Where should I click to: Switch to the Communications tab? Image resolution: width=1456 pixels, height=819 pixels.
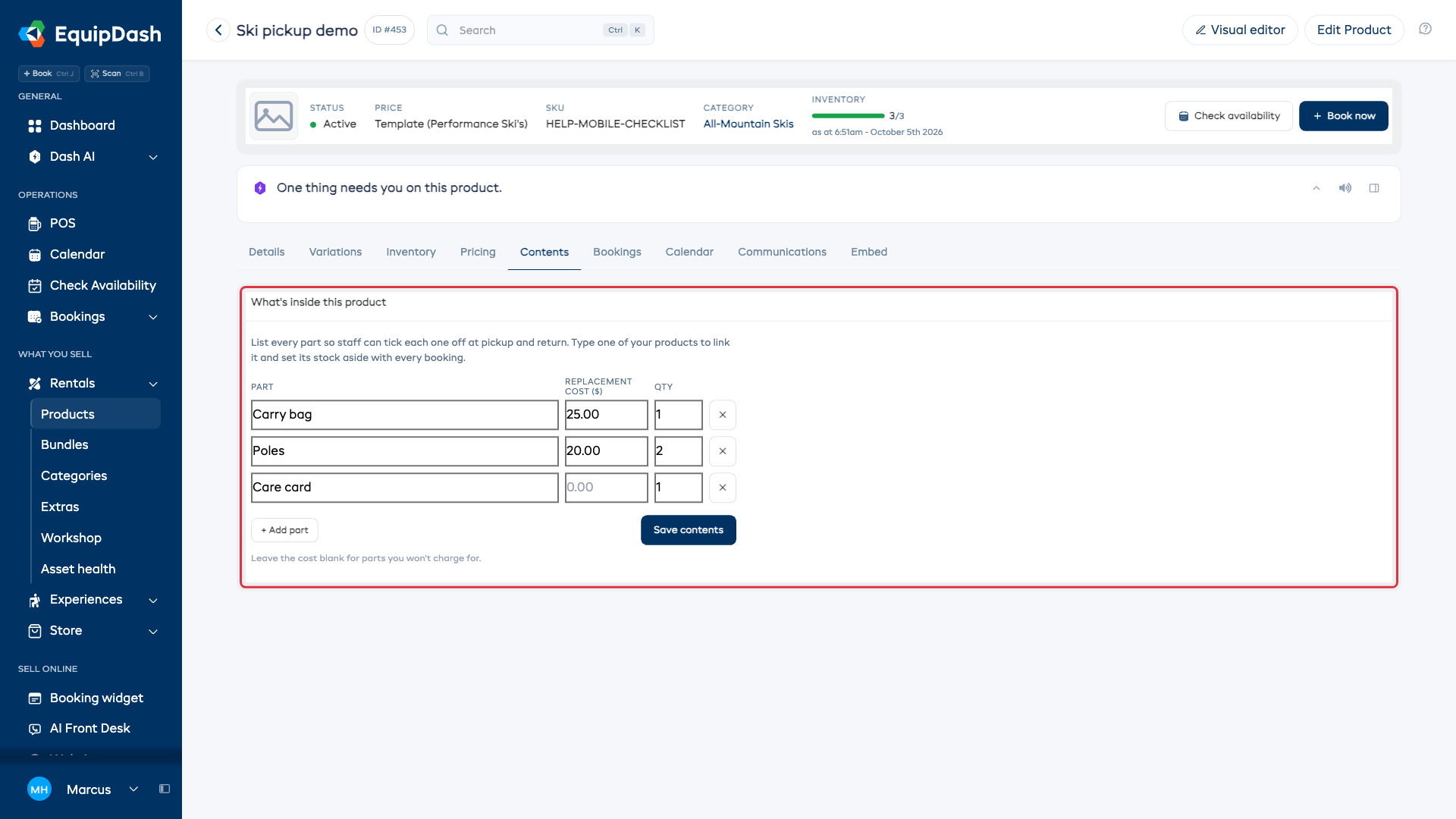click(782, 252)
